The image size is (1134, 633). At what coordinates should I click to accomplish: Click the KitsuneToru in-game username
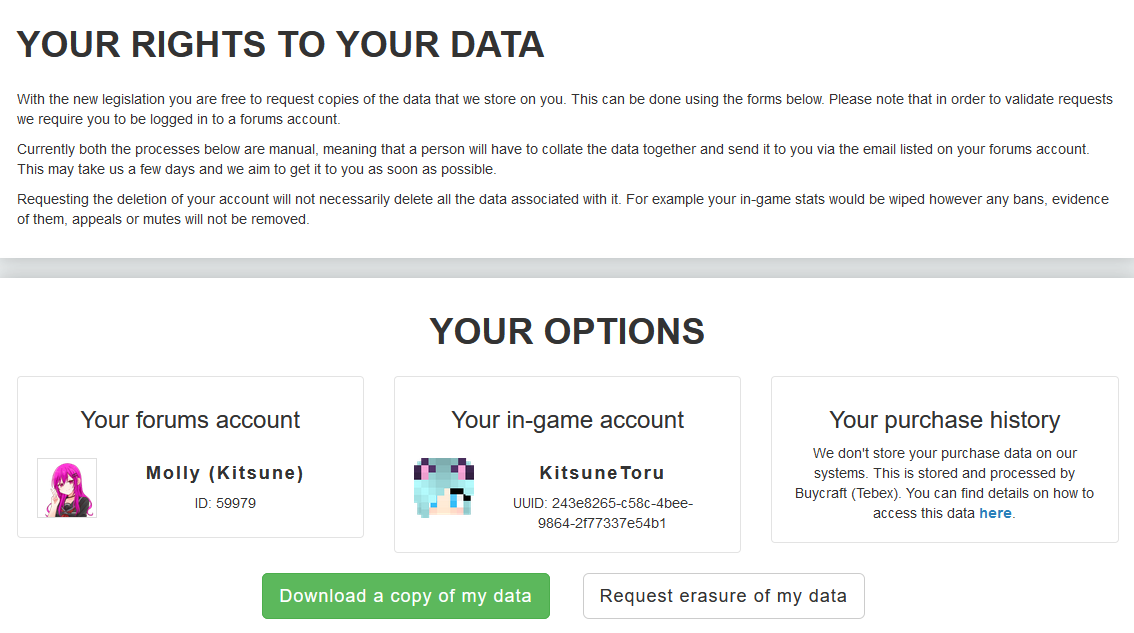[602, 473]
